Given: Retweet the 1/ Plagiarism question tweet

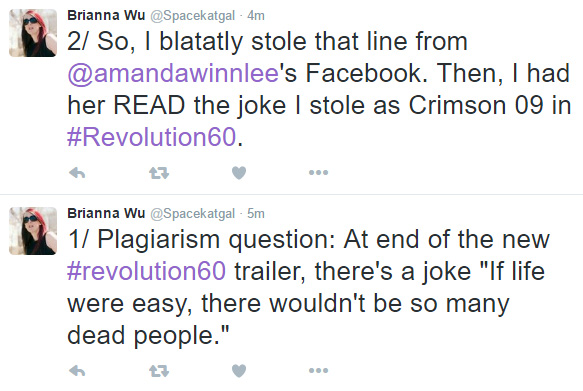Looking at the screenshot, I should tap(159, 371).
